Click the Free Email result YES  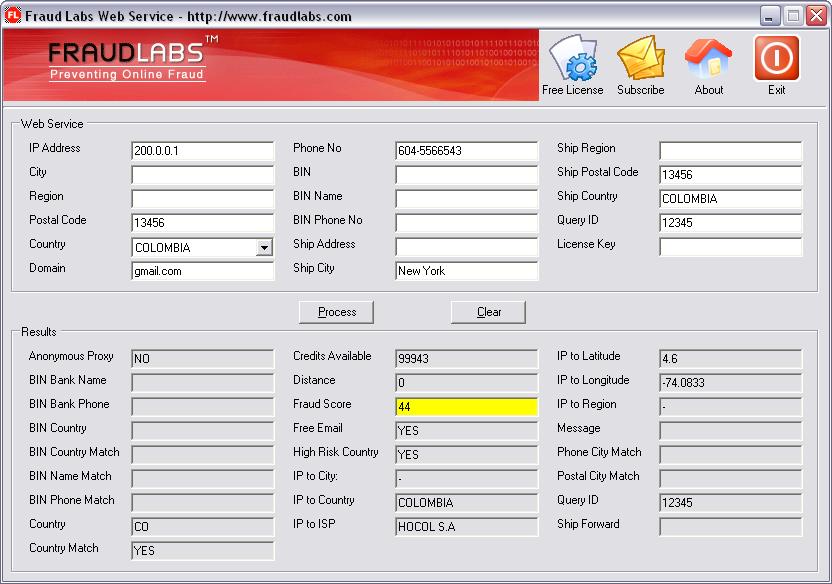click(466, 431)
